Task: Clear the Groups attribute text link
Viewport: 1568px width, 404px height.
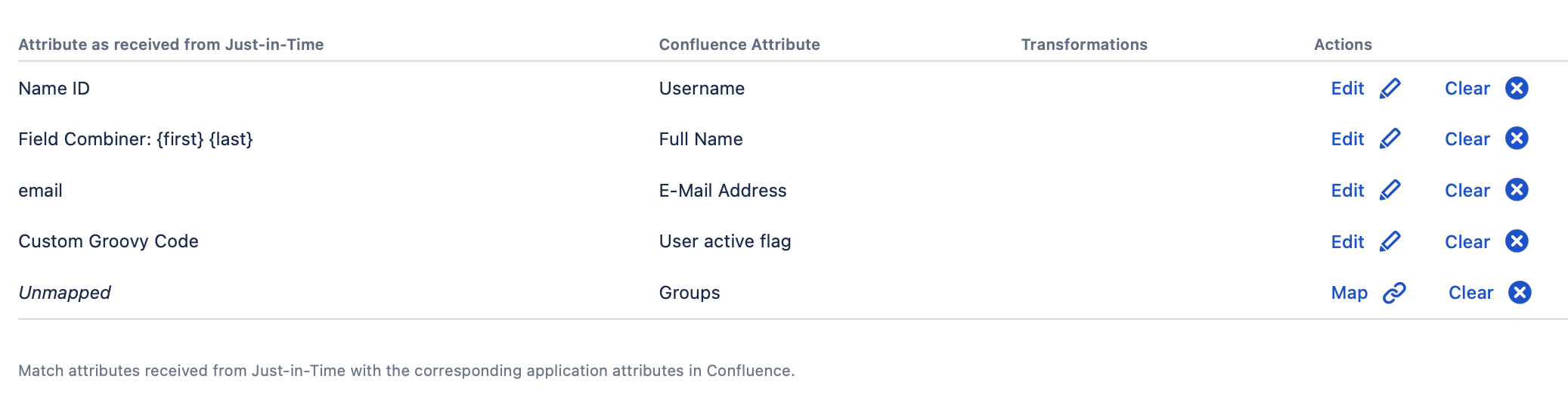Action: point(1470,293)
